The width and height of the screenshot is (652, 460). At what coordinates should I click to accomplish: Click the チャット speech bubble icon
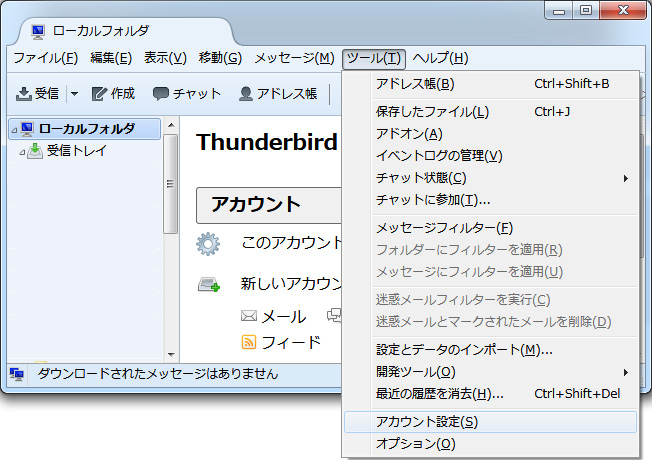coord(161,94)
